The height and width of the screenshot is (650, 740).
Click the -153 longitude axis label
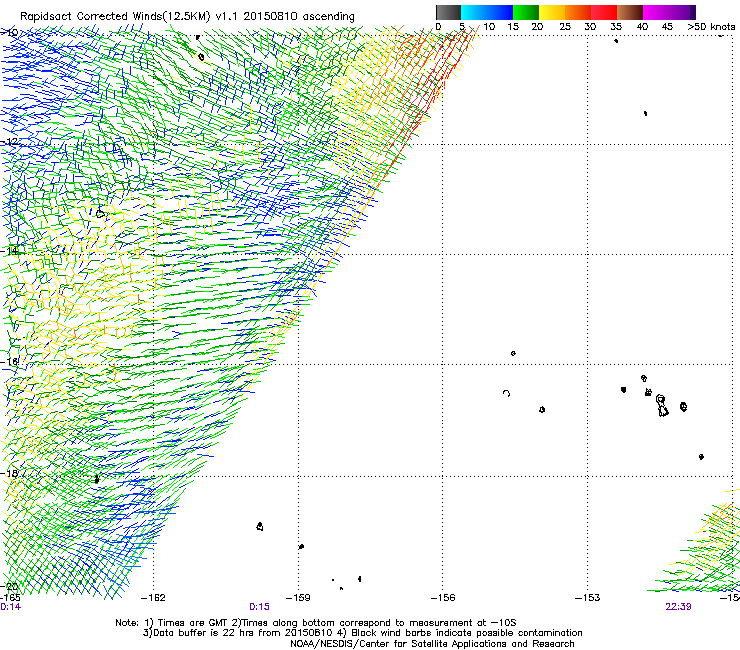(588, 598)
